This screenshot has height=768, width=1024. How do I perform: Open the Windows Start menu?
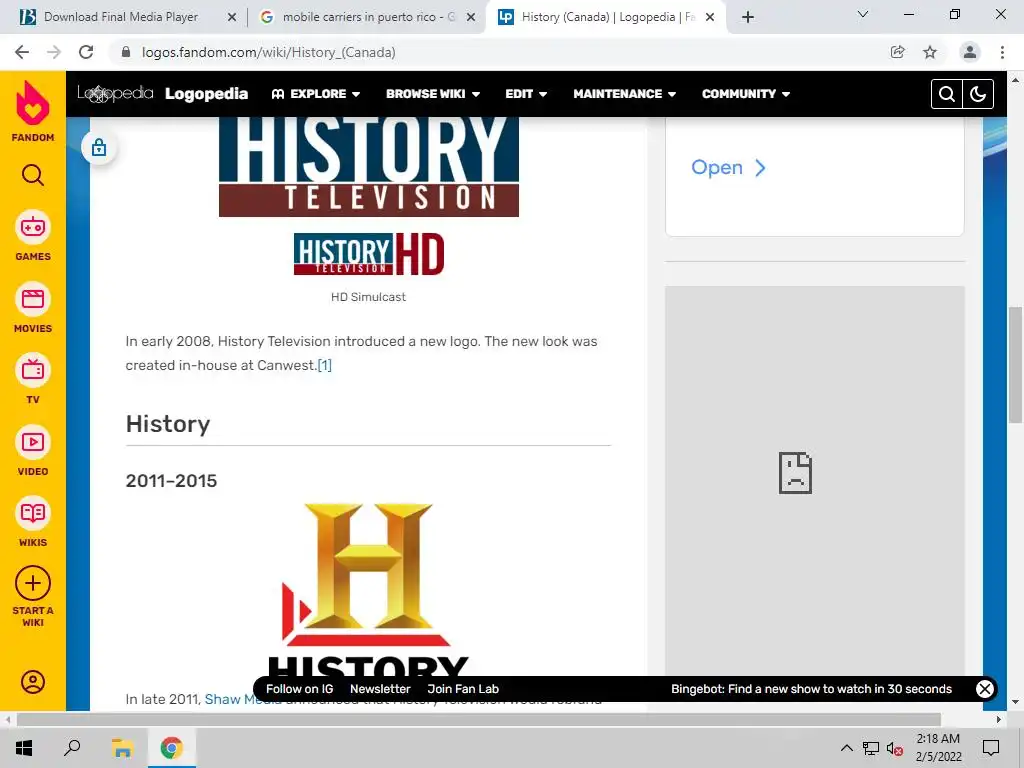[x=24, y=748]
